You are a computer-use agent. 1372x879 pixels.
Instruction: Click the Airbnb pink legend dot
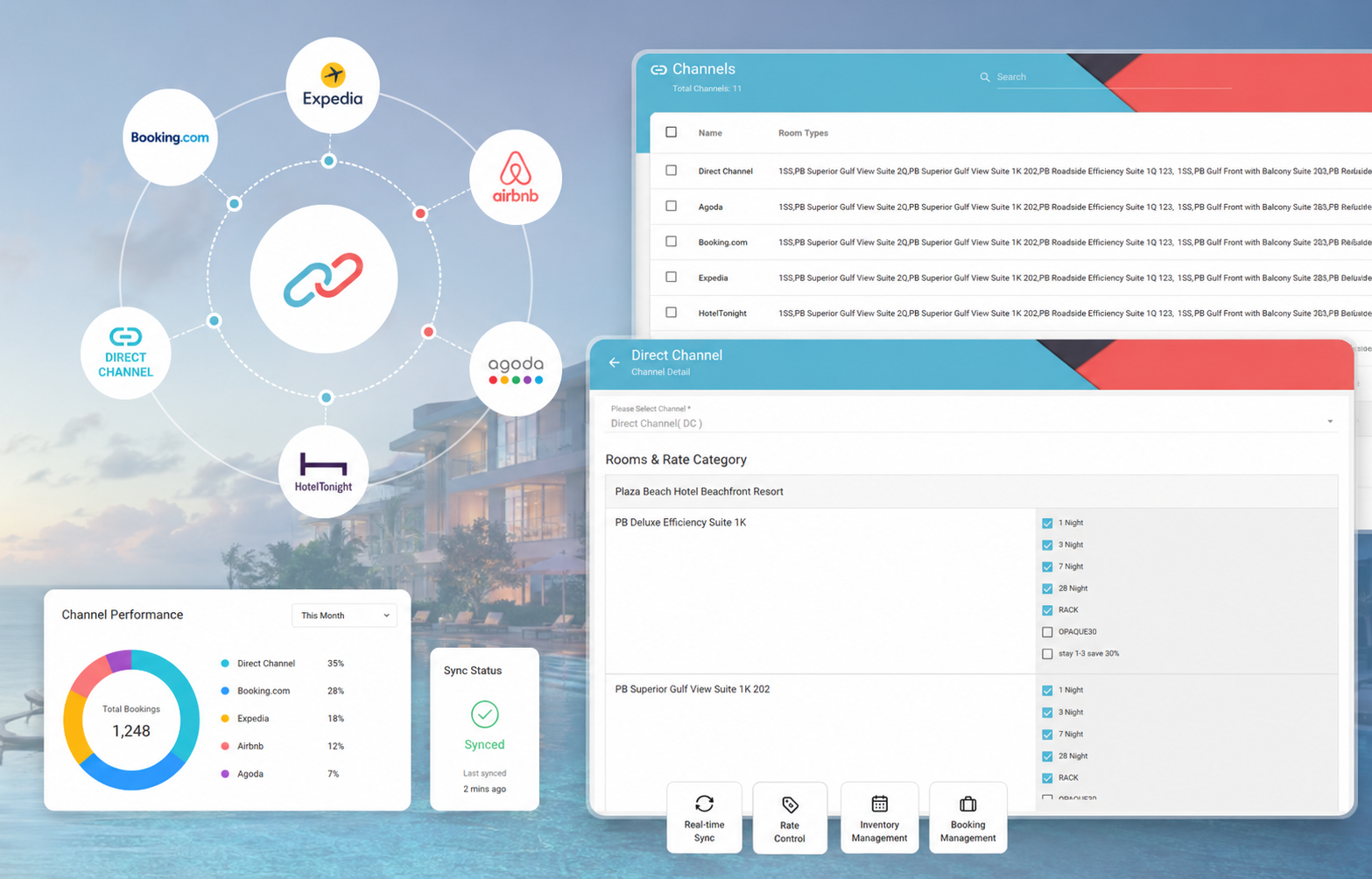click(x=225, y=746)
